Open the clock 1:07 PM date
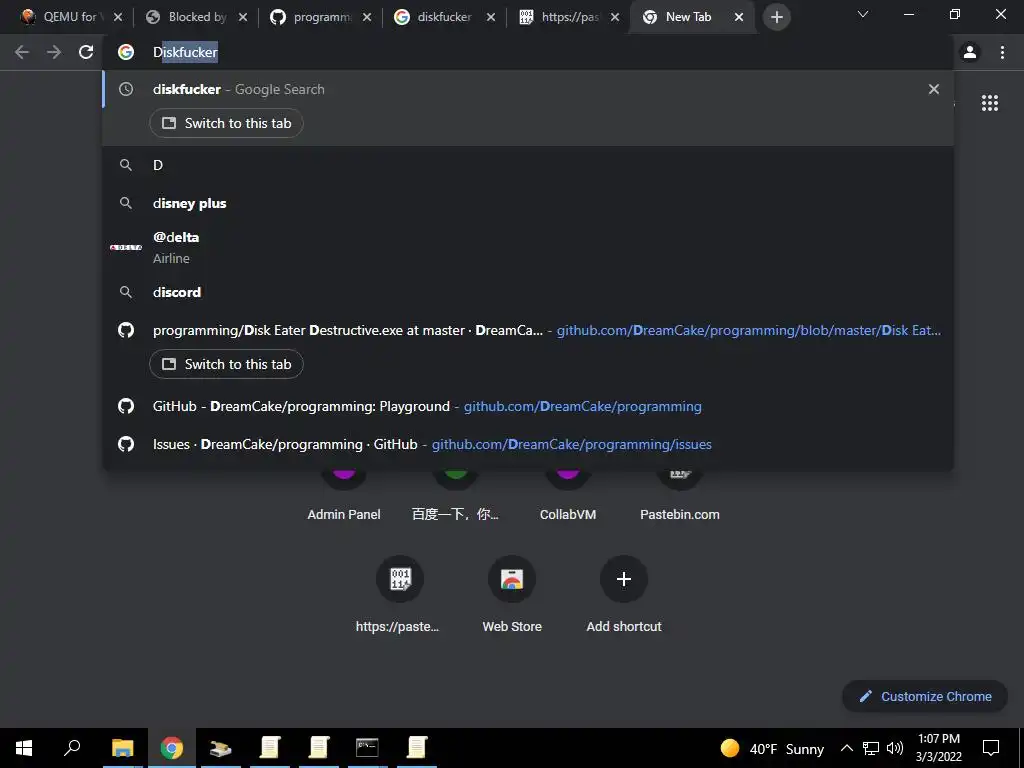 point(938,748)
